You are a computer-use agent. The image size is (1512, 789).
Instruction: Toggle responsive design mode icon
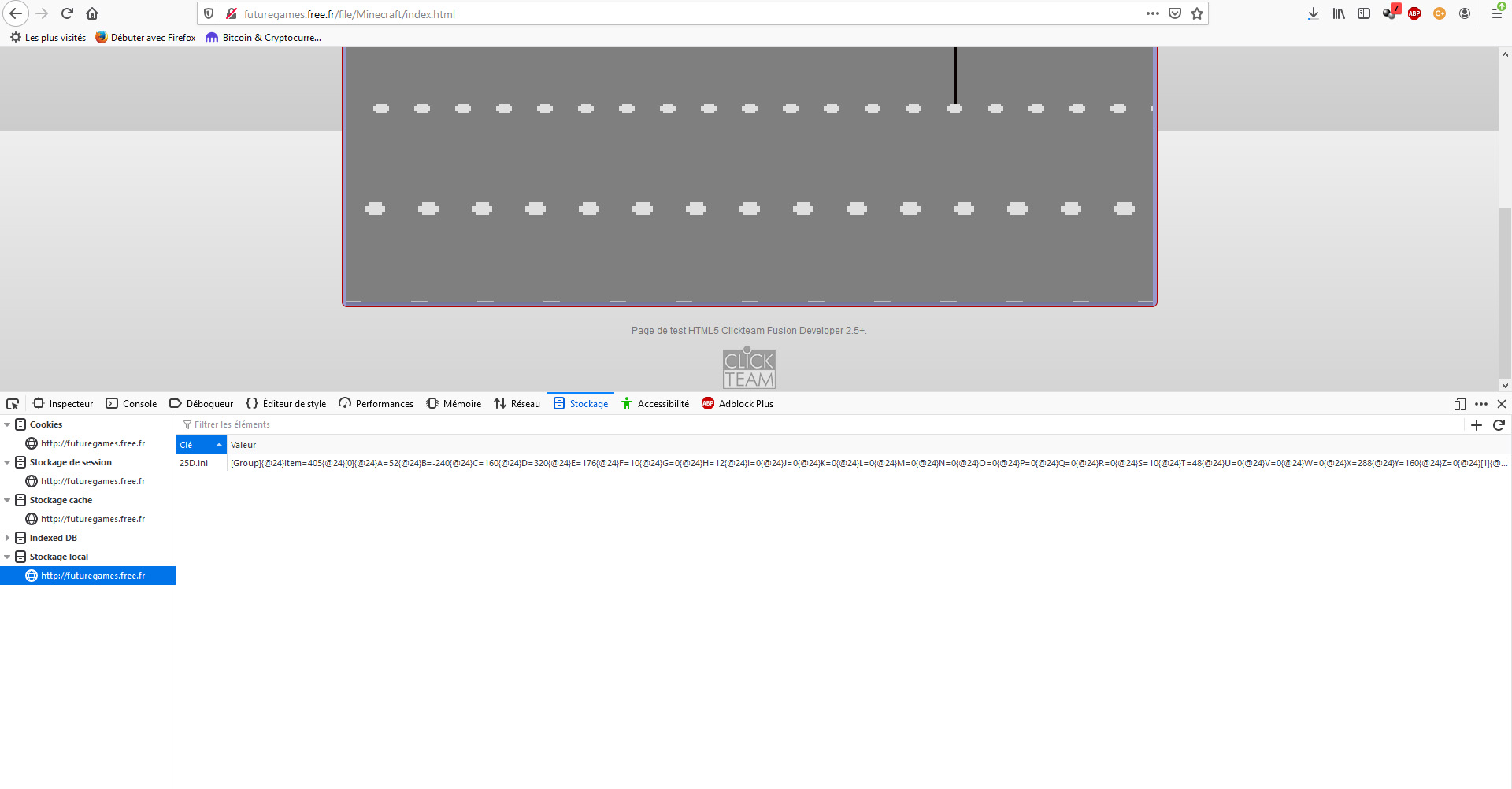[1460, 404]
